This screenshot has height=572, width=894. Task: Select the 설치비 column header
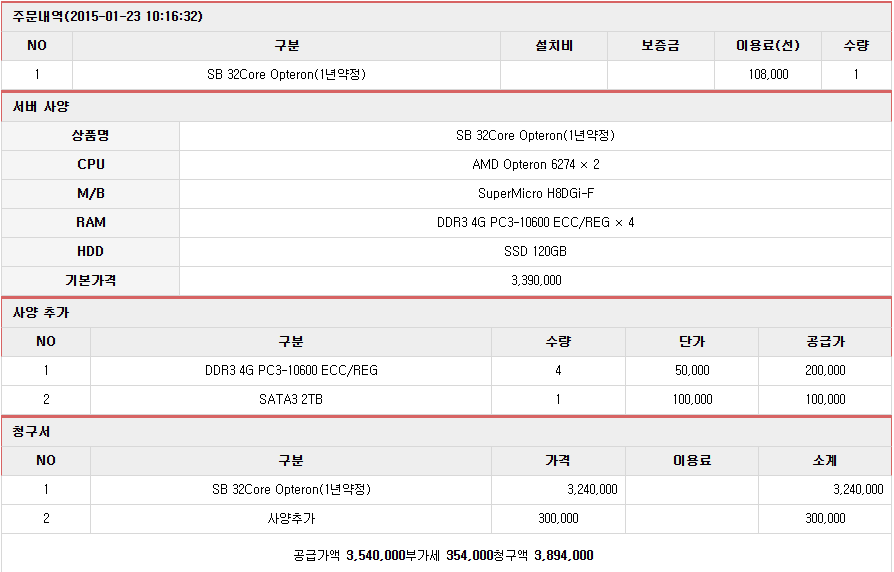(x=554, y=46)
